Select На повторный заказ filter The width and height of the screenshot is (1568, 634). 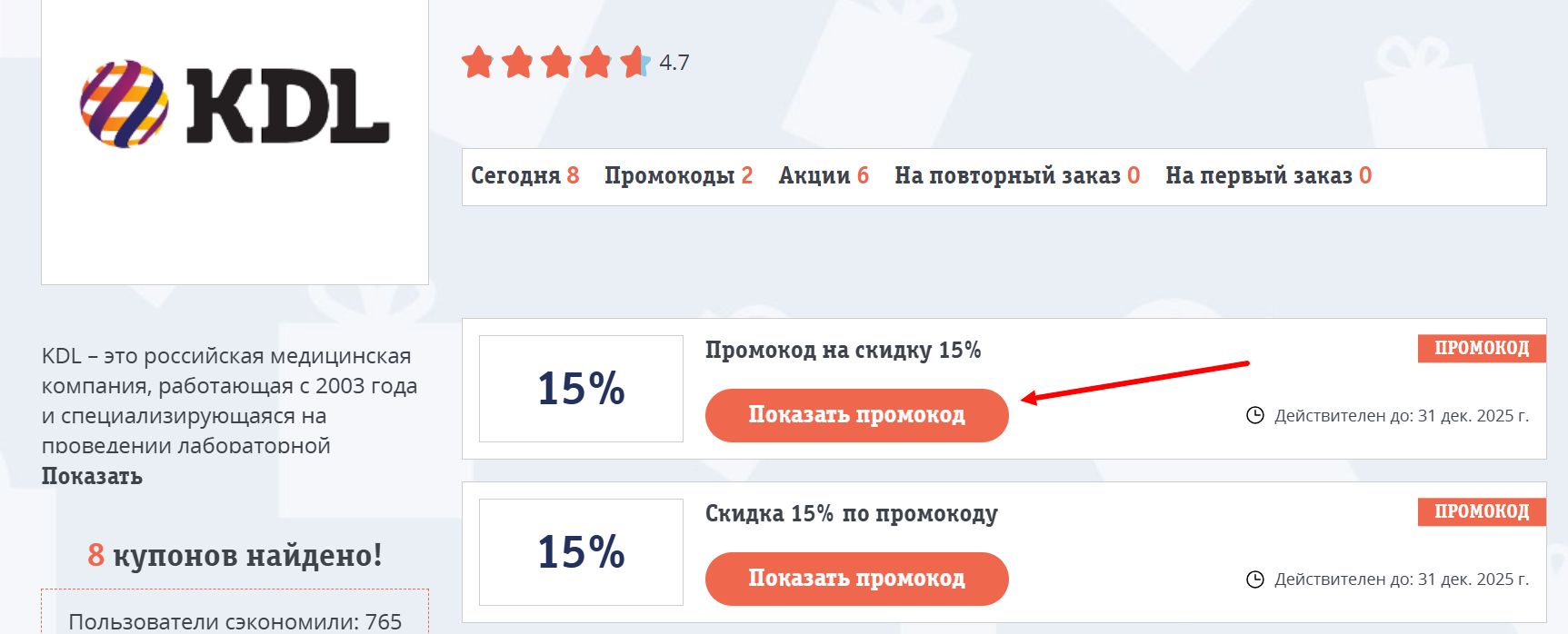1015,176
